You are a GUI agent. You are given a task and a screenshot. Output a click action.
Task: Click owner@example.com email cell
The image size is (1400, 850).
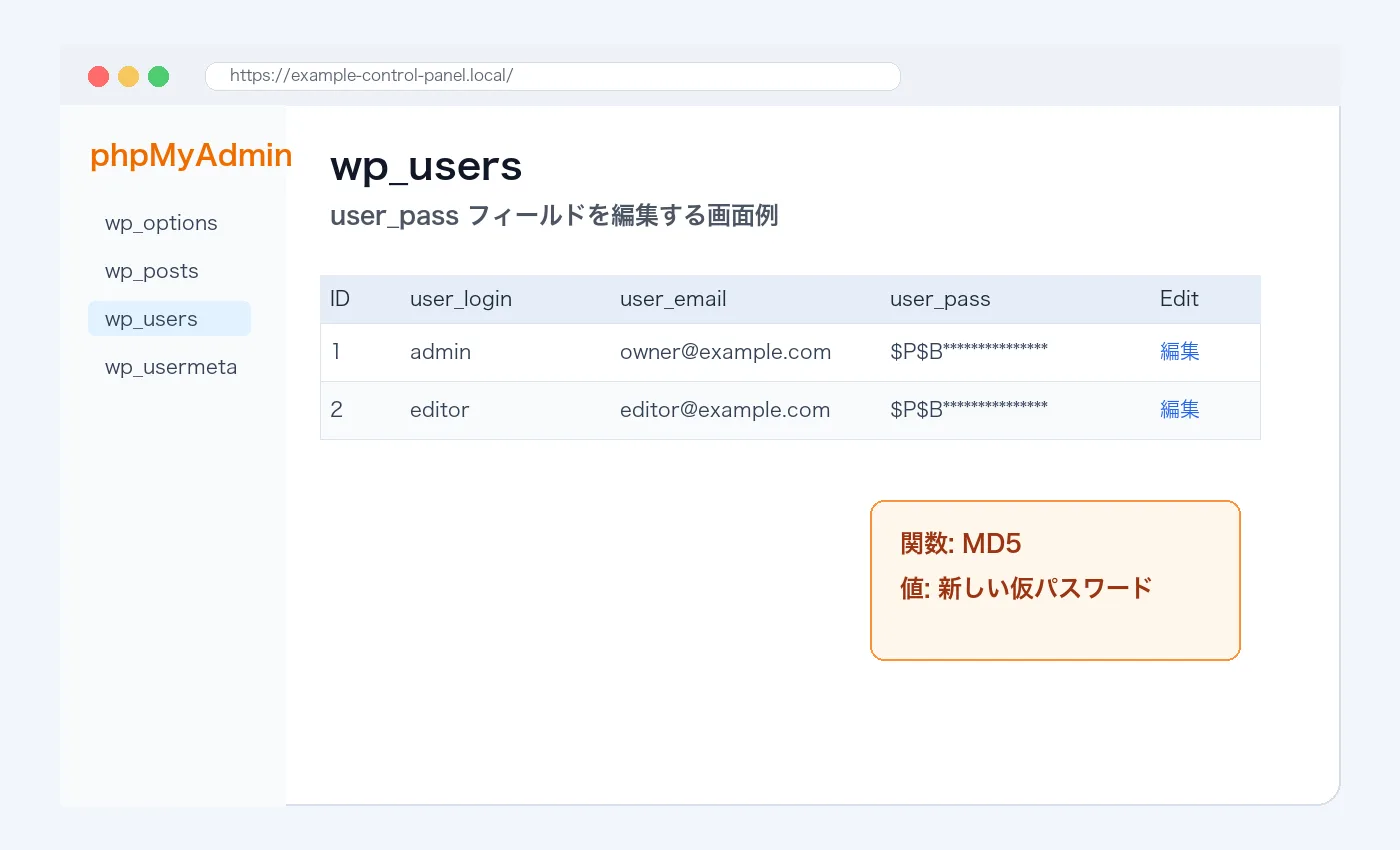[x=725, y=352]
